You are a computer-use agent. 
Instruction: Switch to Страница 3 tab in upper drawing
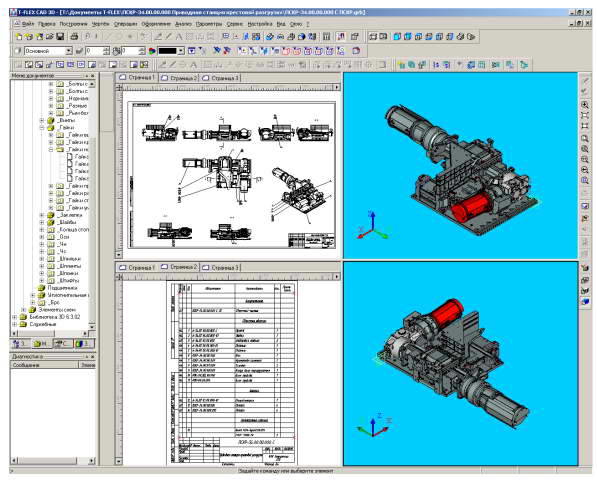(221, 78)
